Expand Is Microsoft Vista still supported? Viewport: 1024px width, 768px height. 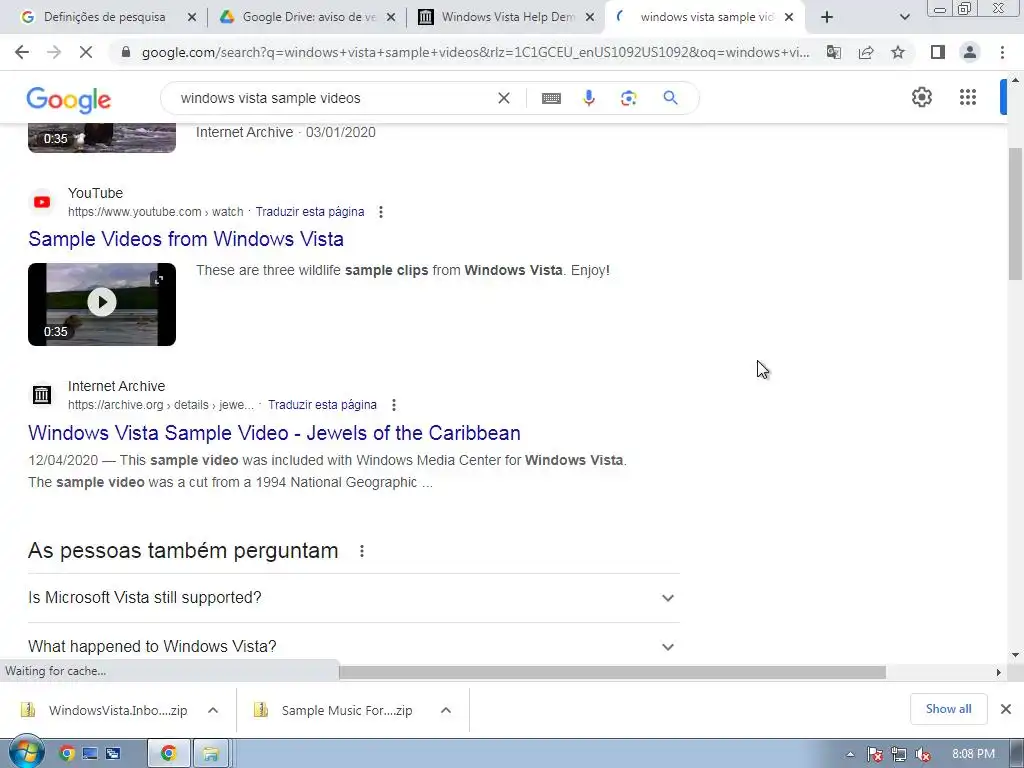[x=353, y=598]
